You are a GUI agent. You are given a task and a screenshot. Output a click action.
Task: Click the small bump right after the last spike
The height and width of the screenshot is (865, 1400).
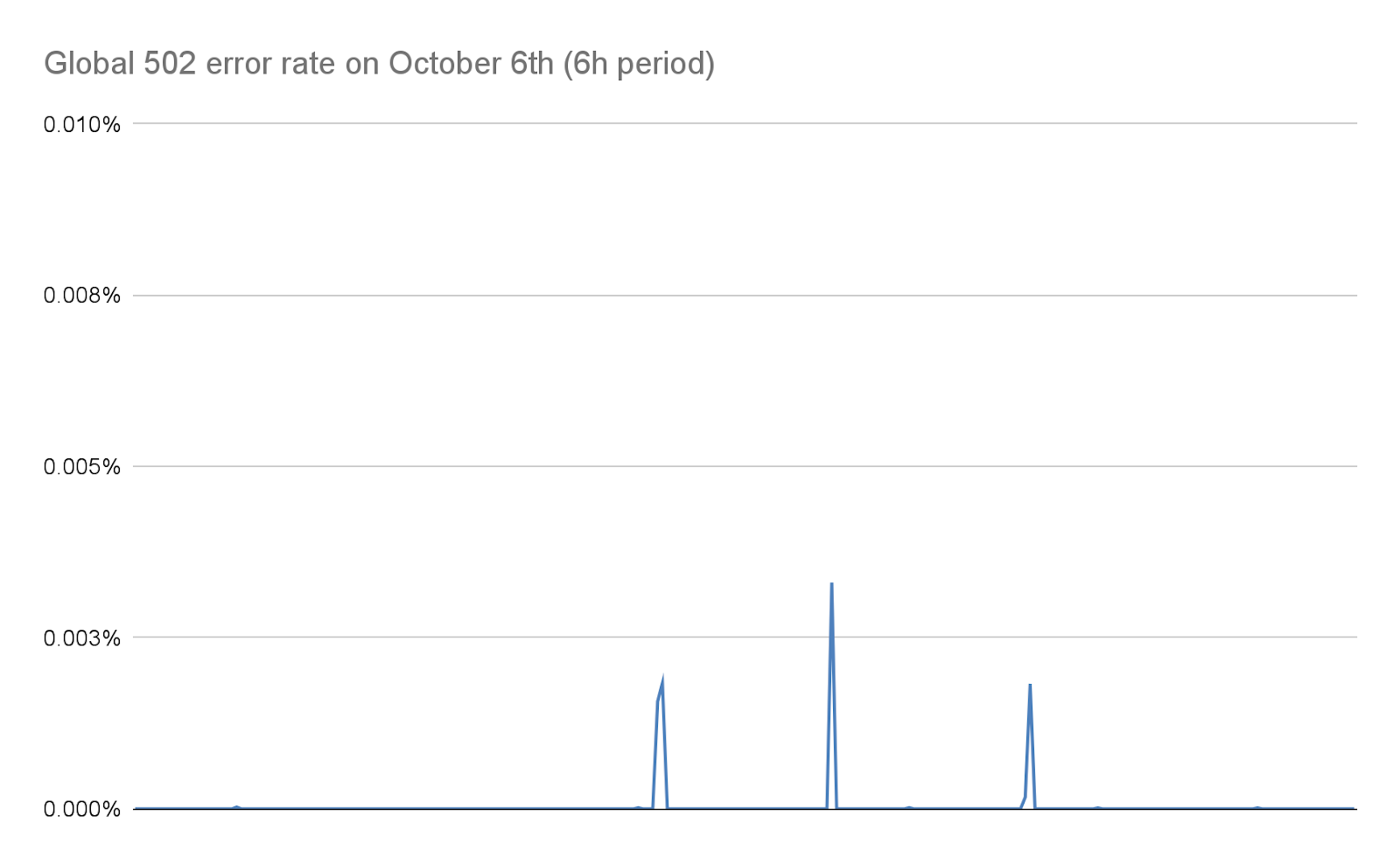click(x=1098, y=807)
